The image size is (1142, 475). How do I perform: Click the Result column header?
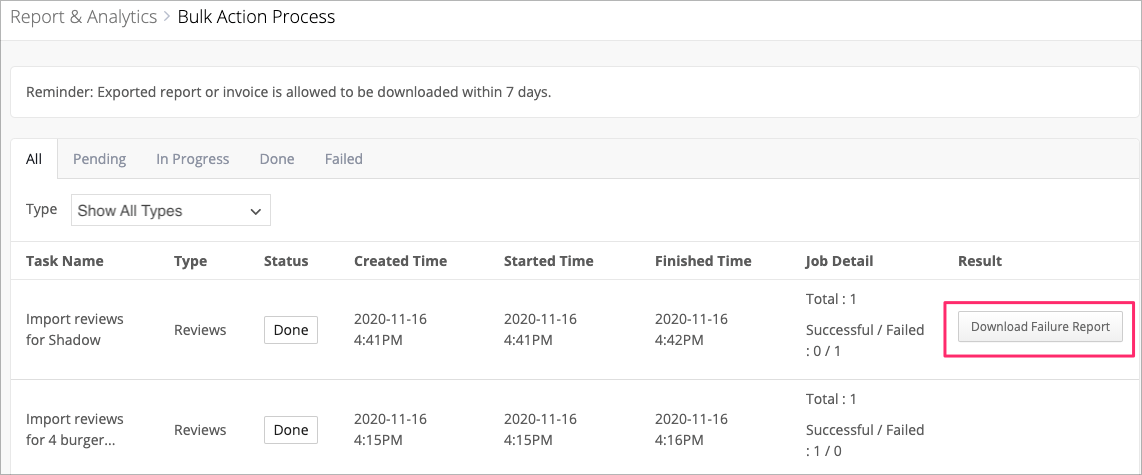point(980,261)
